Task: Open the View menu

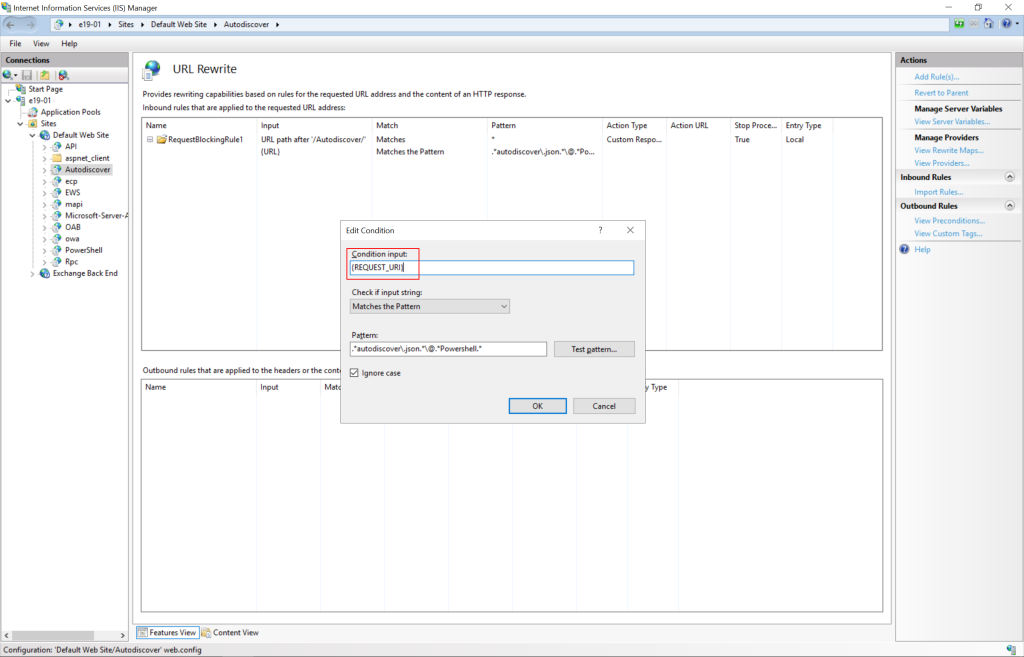Action: [x=40, y=43]
